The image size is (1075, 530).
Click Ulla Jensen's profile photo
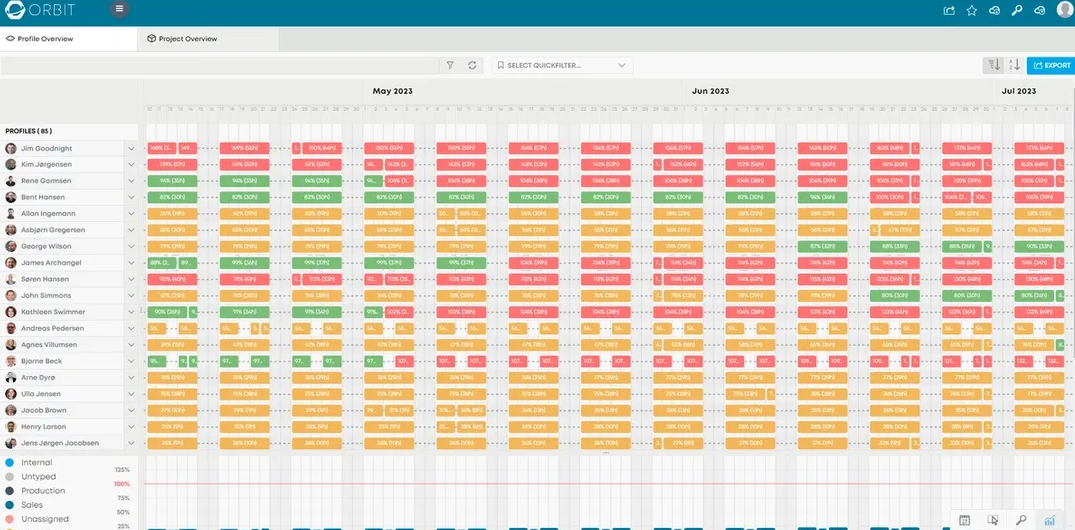pyautogui.click(x=11, y=394)
